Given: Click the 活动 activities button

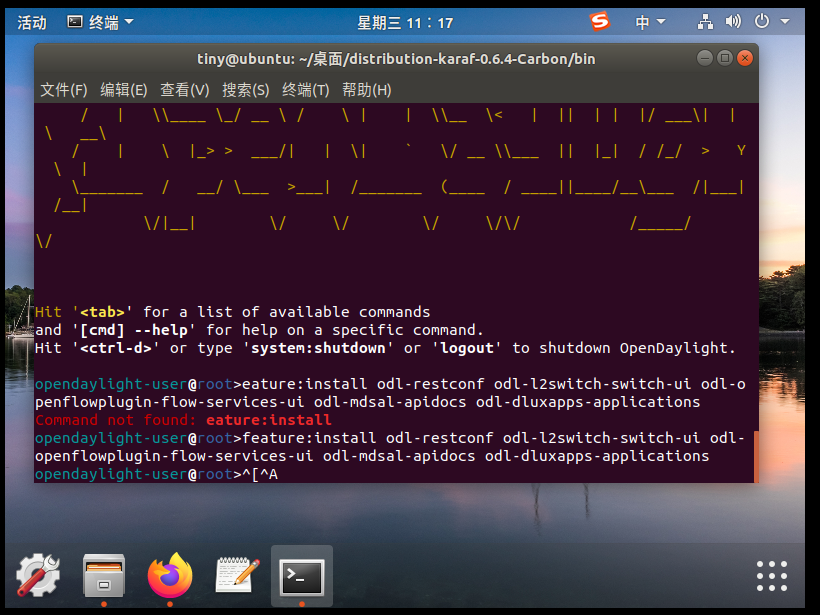Looking at the screenshot, I should pyautogui.click(x=32, y=22).
